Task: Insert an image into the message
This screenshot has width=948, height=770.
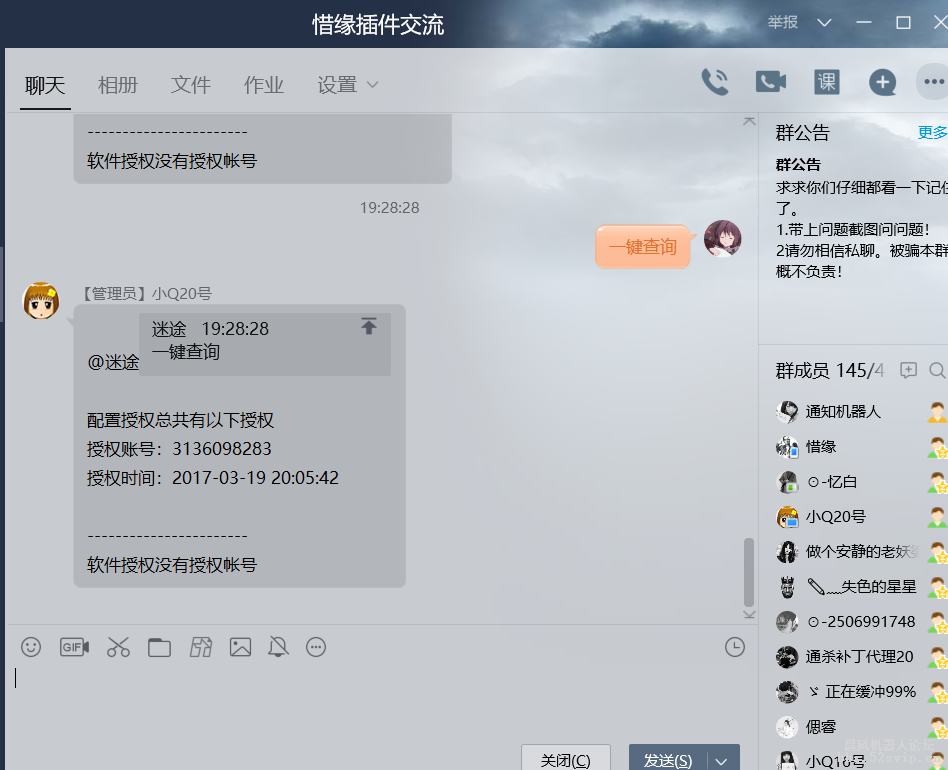Action: tap(240, 647)
